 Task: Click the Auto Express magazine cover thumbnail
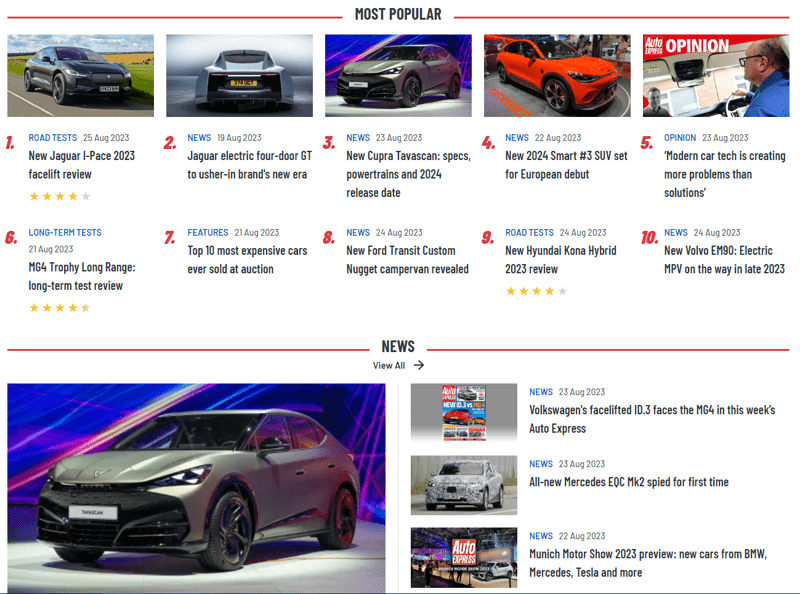tap(464, 413)
